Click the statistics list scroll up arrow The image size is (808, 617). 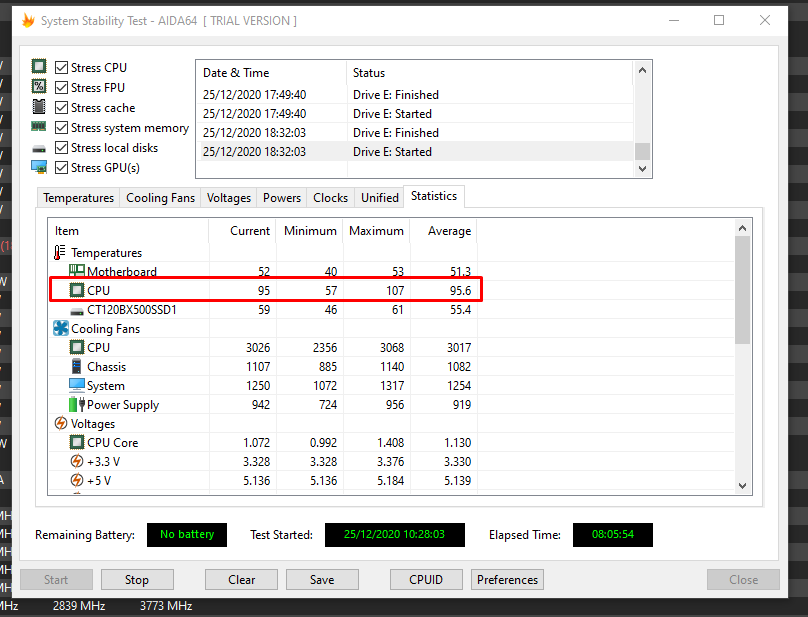pyautogui.click(x=742, y=228)
